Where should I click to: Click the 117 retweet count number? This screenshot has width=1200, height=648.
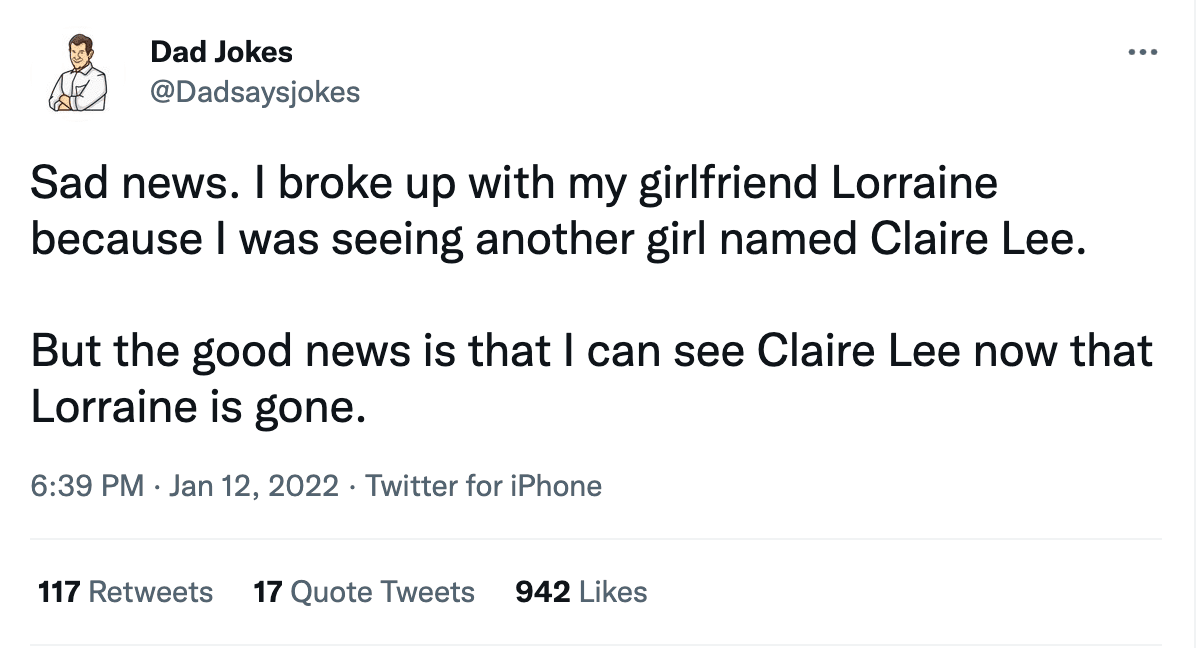tap(59, 592)
